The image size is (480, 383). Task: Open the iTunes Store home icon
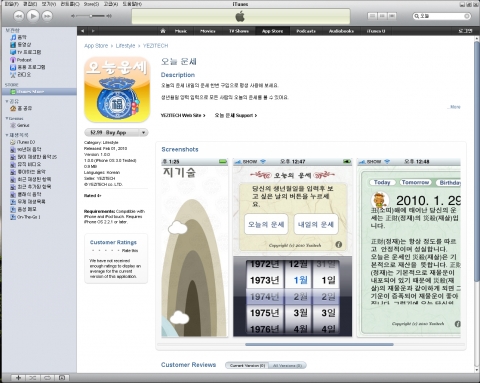coord(163,31)
